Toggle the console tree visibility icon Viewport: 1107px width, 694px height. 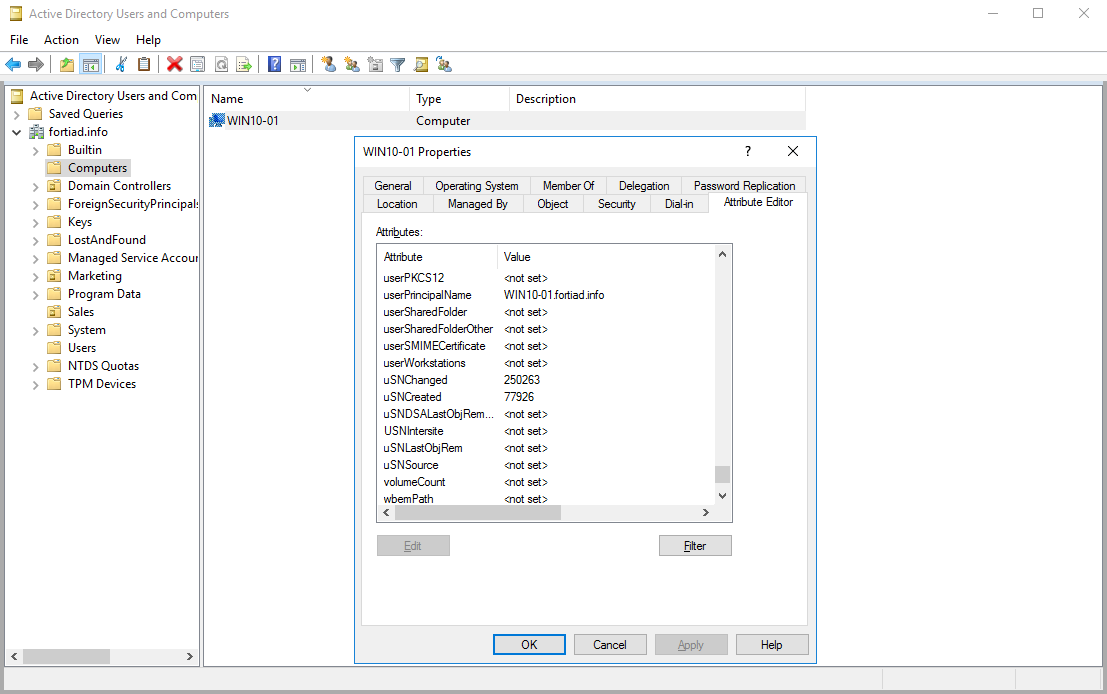click(x=94, y=64)
